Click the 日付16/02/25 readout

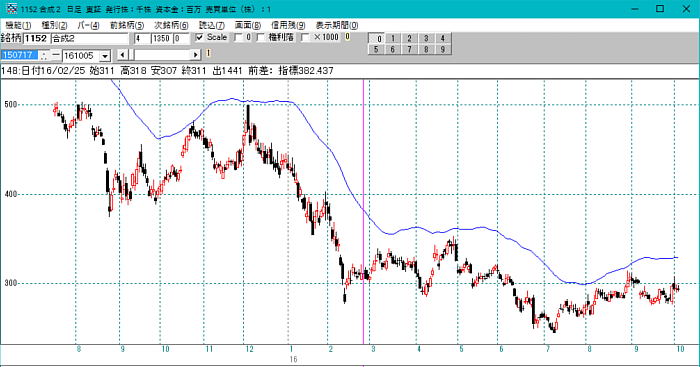pos(53,71)
